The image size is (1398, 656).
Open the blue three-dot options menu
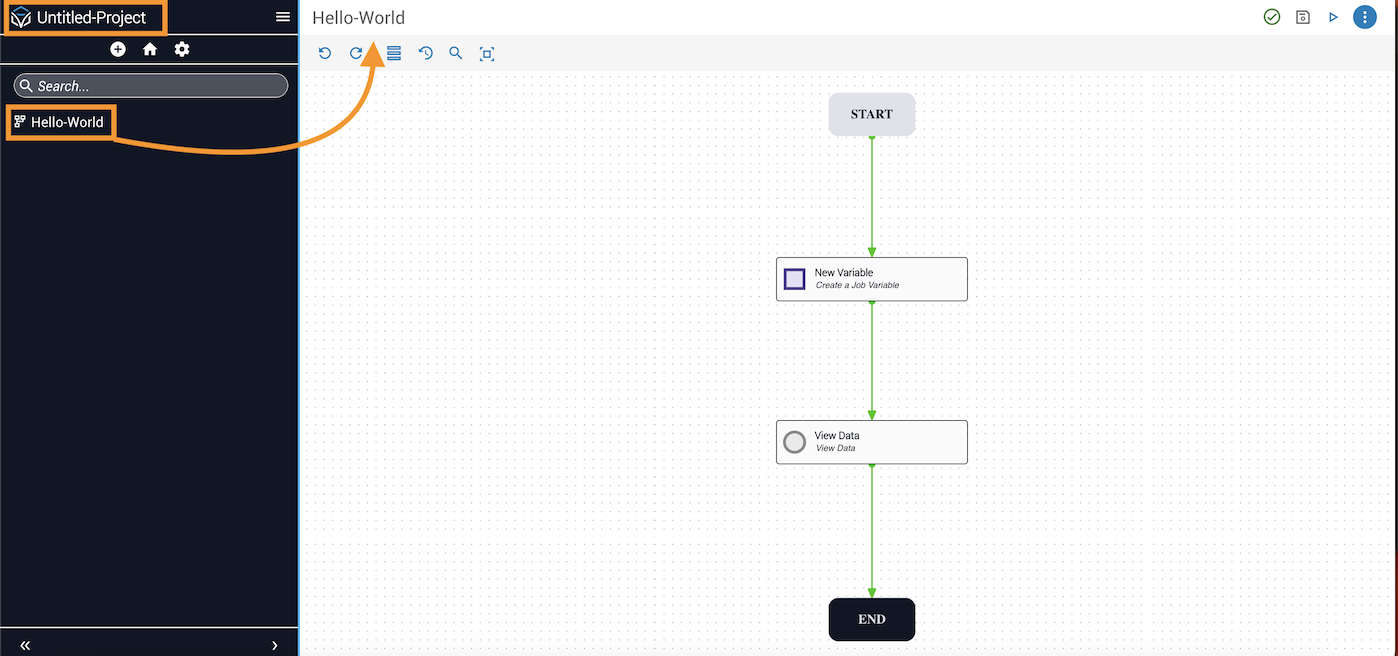1364,17
